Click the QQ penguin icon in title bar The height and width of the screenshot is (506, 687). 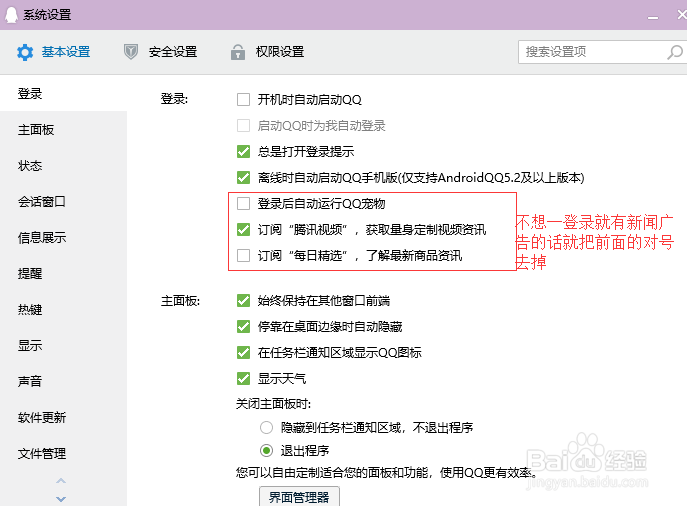click(x=11, y=14)
